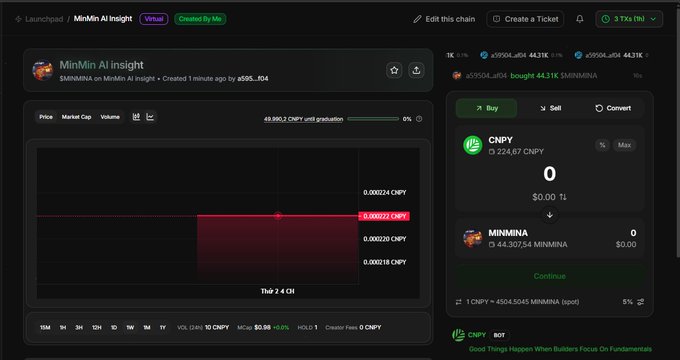The image size is (680, 360).
Task: Click the BOT tag next to CNPY
Action: click(x=499, y=335)
